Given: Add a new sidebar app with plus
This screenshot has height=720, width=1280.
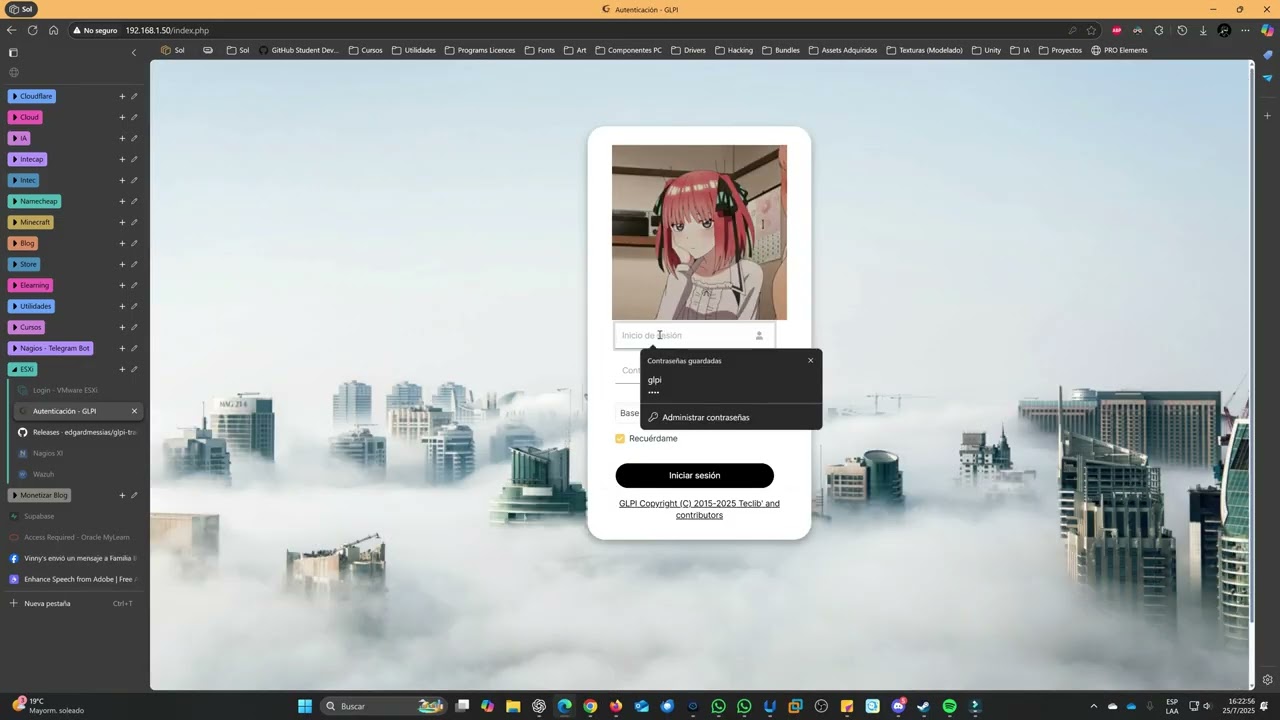Looking at the screenshot, I should [1268, 115].
